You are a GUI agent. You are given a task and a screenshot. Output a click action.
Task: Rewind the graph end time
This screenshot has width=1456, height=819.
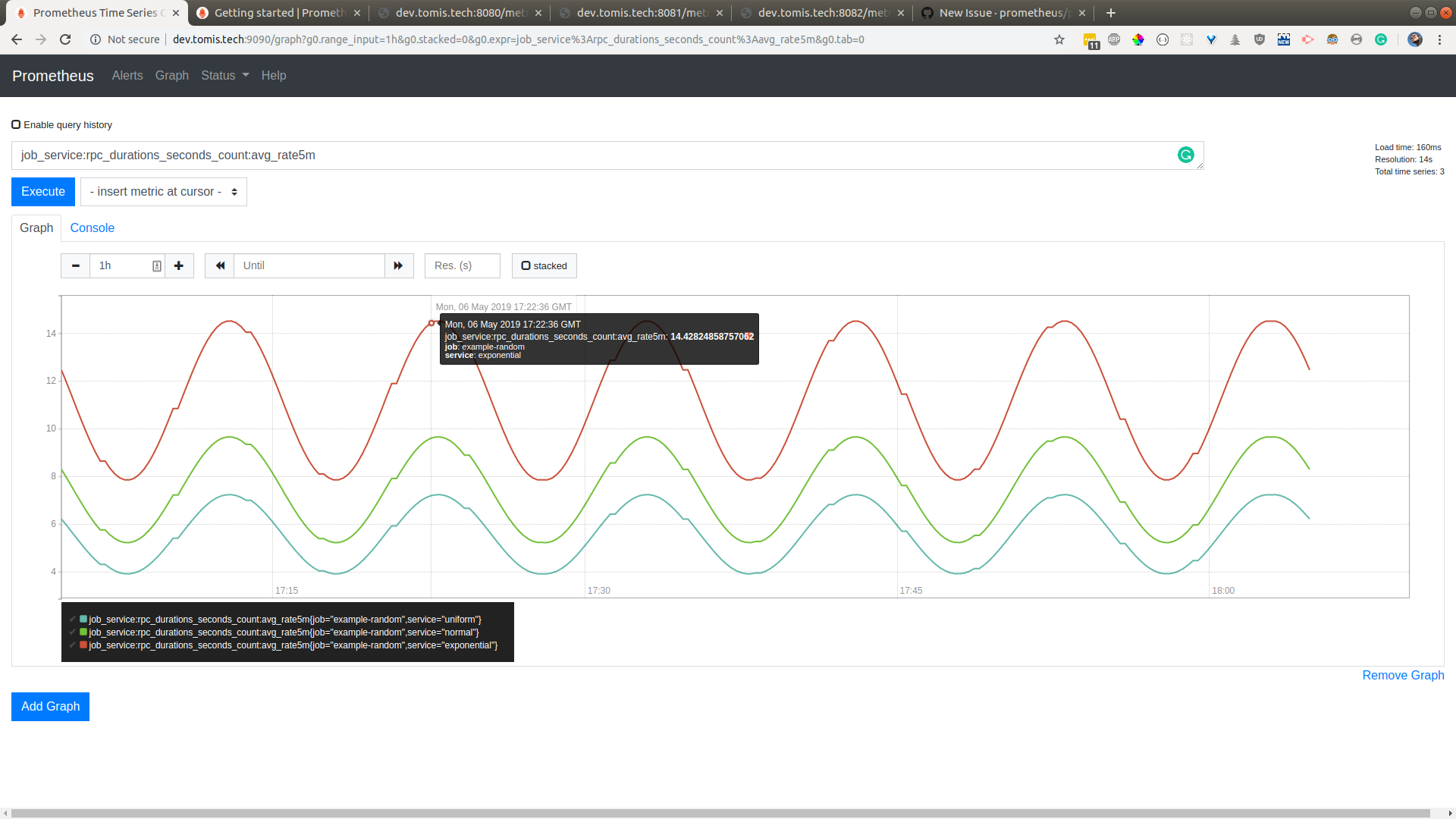point(220,265)
